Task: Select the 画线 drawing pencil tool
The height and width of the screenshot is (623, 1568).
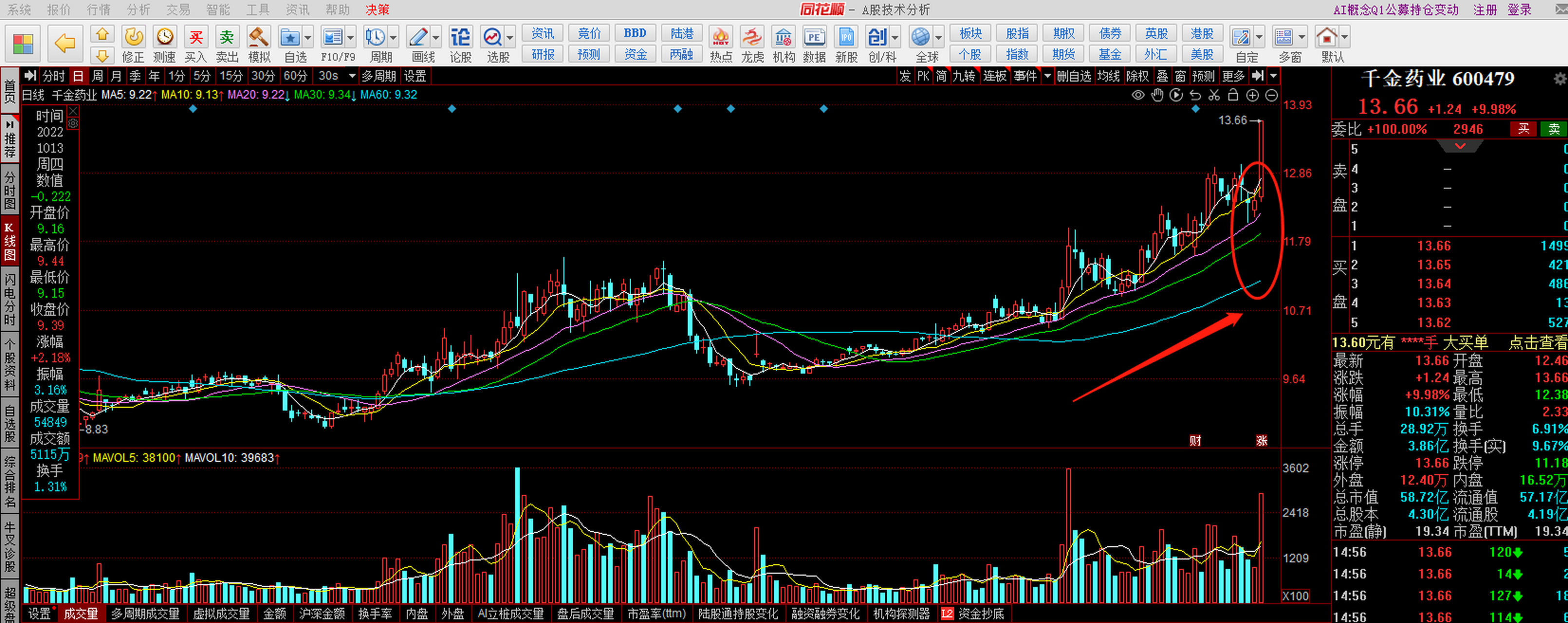Action: (418, 38)
